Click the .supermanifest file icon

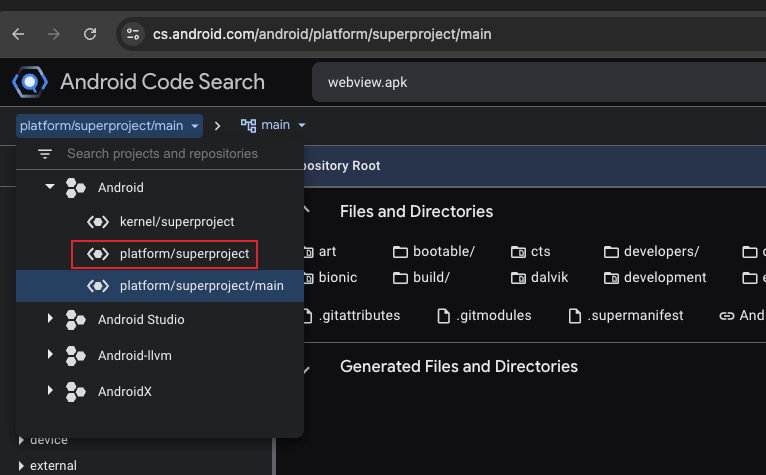tap(575, 316)
